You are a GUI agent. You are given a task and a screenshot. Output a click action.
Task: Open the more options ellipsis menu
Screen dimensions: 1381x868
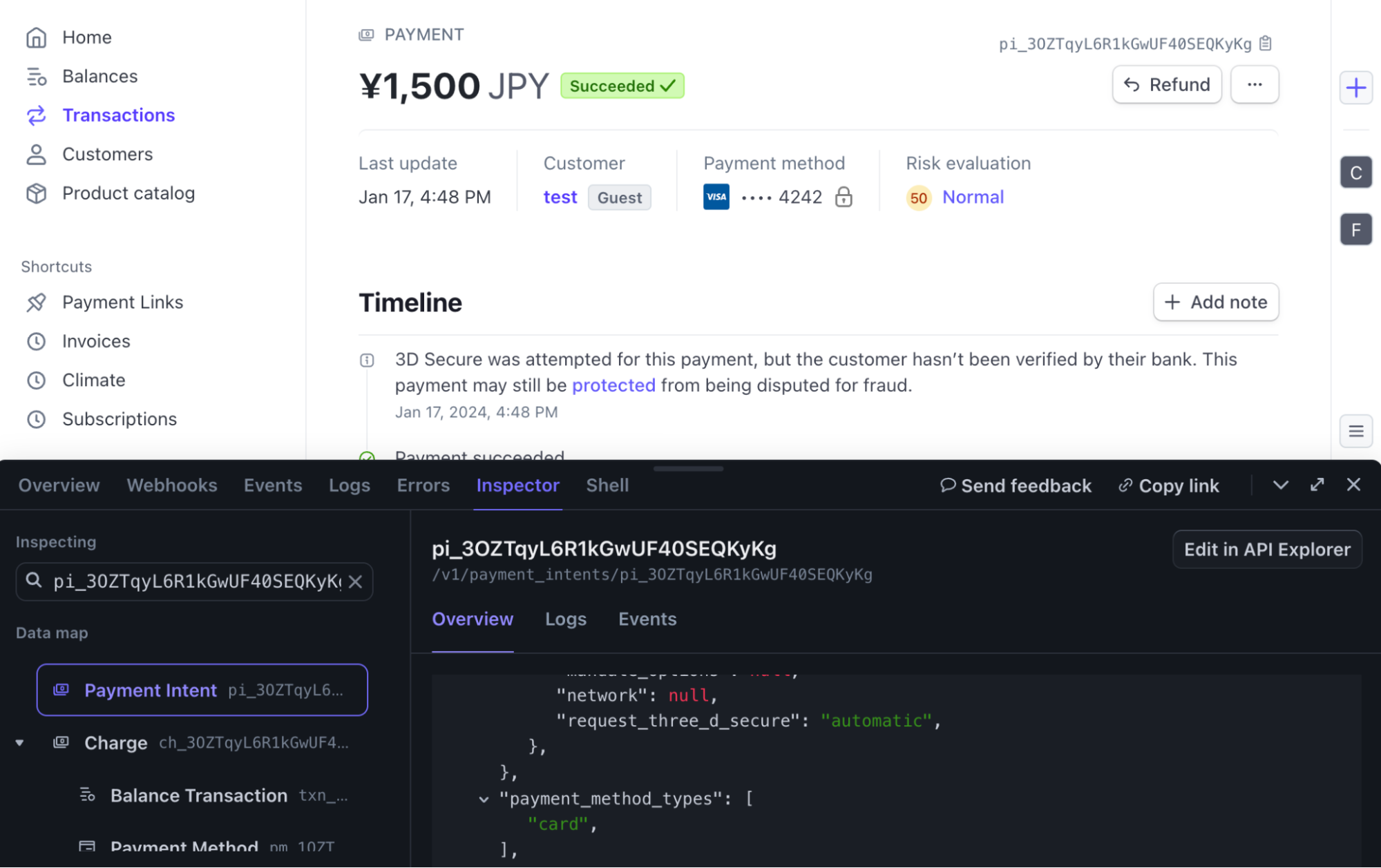click(x=1255, y=84)
